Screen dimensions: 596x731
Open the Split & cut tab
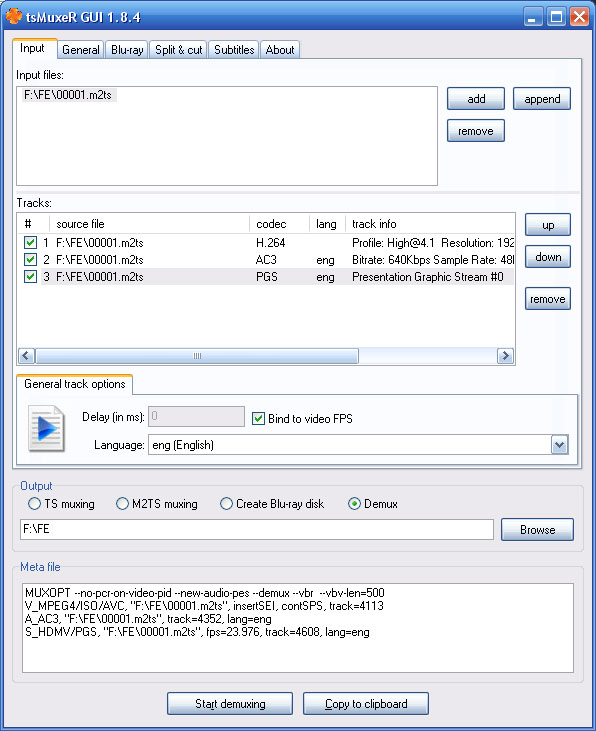tap(178, 49)
